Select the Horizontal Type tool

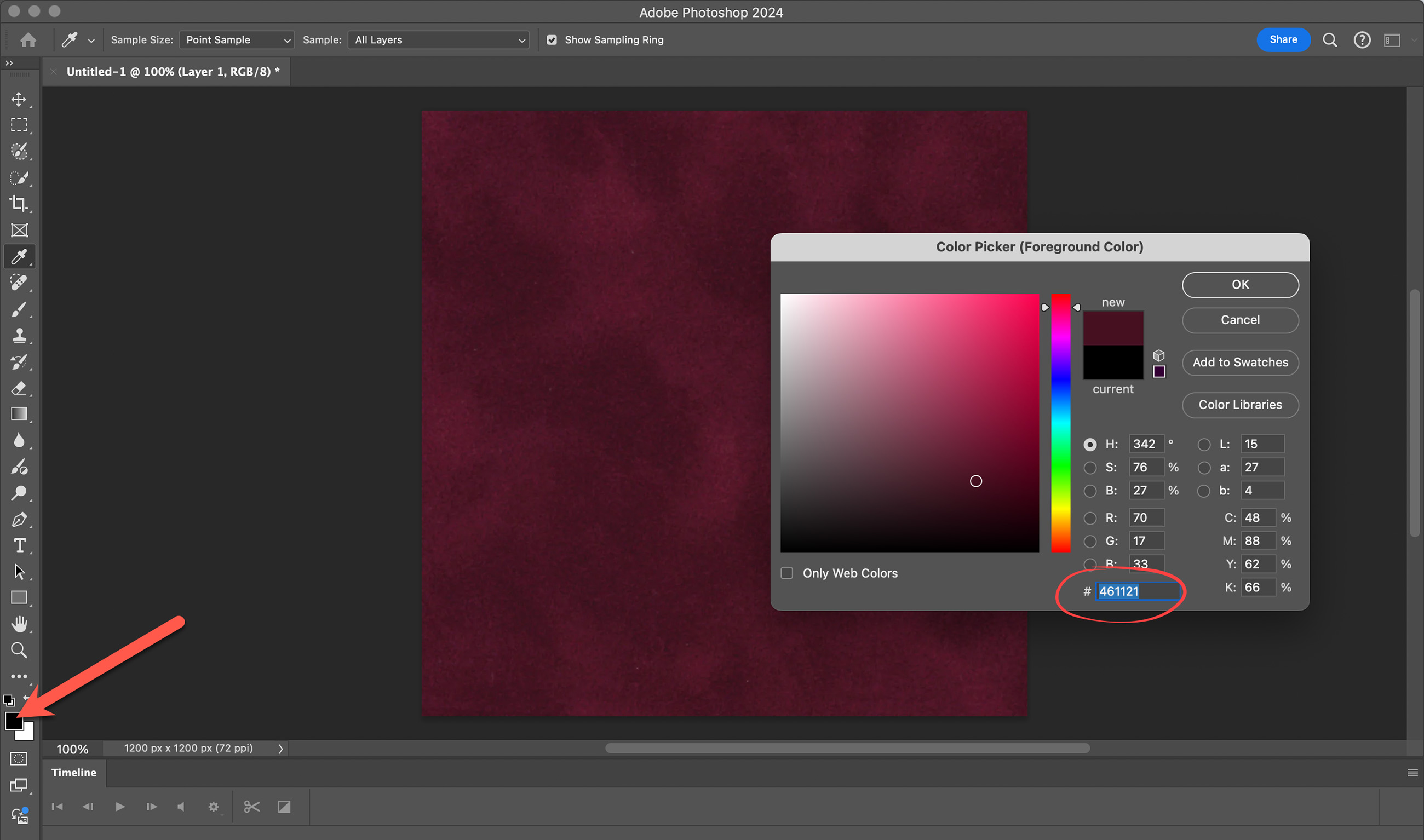click(19, 545)
